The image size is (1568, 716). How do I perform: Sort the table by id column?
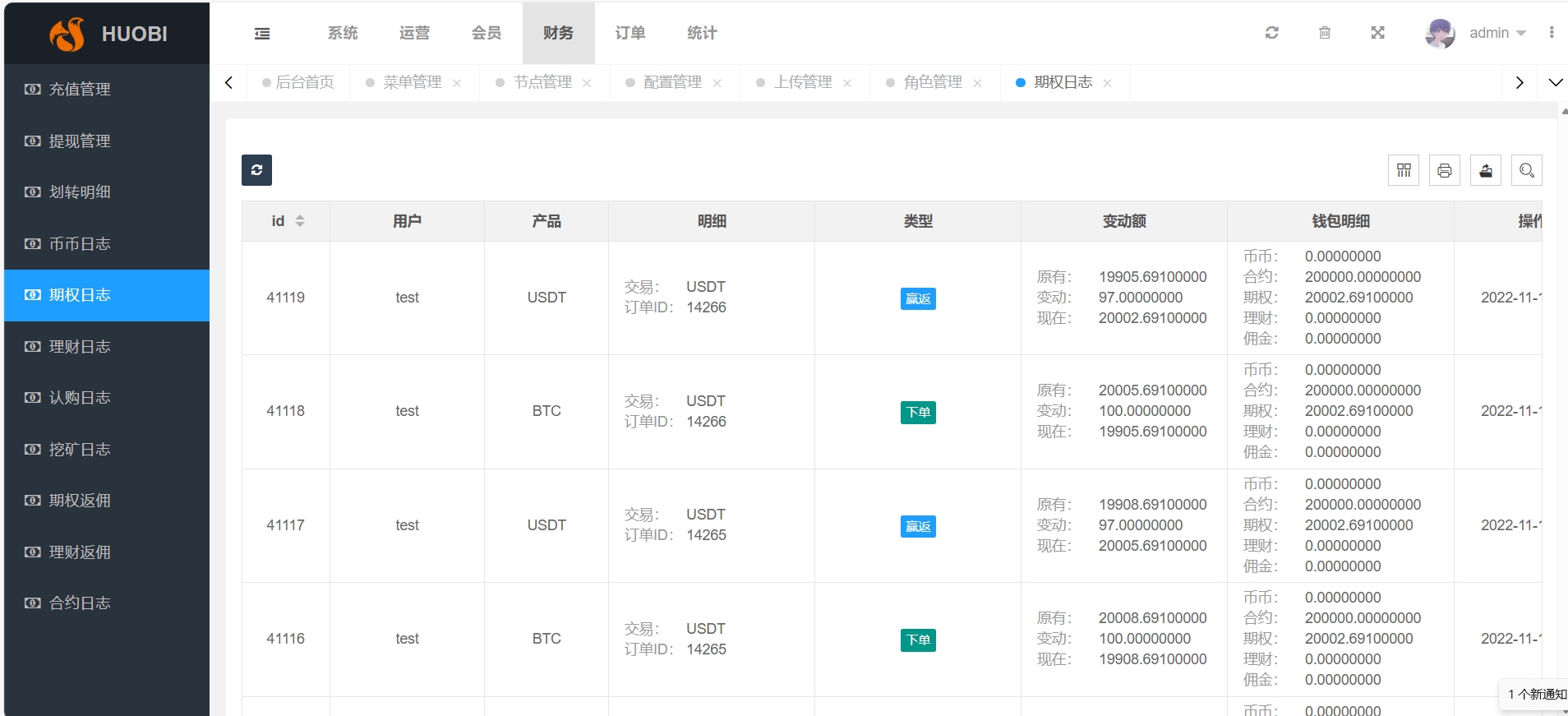click(300, 221)
